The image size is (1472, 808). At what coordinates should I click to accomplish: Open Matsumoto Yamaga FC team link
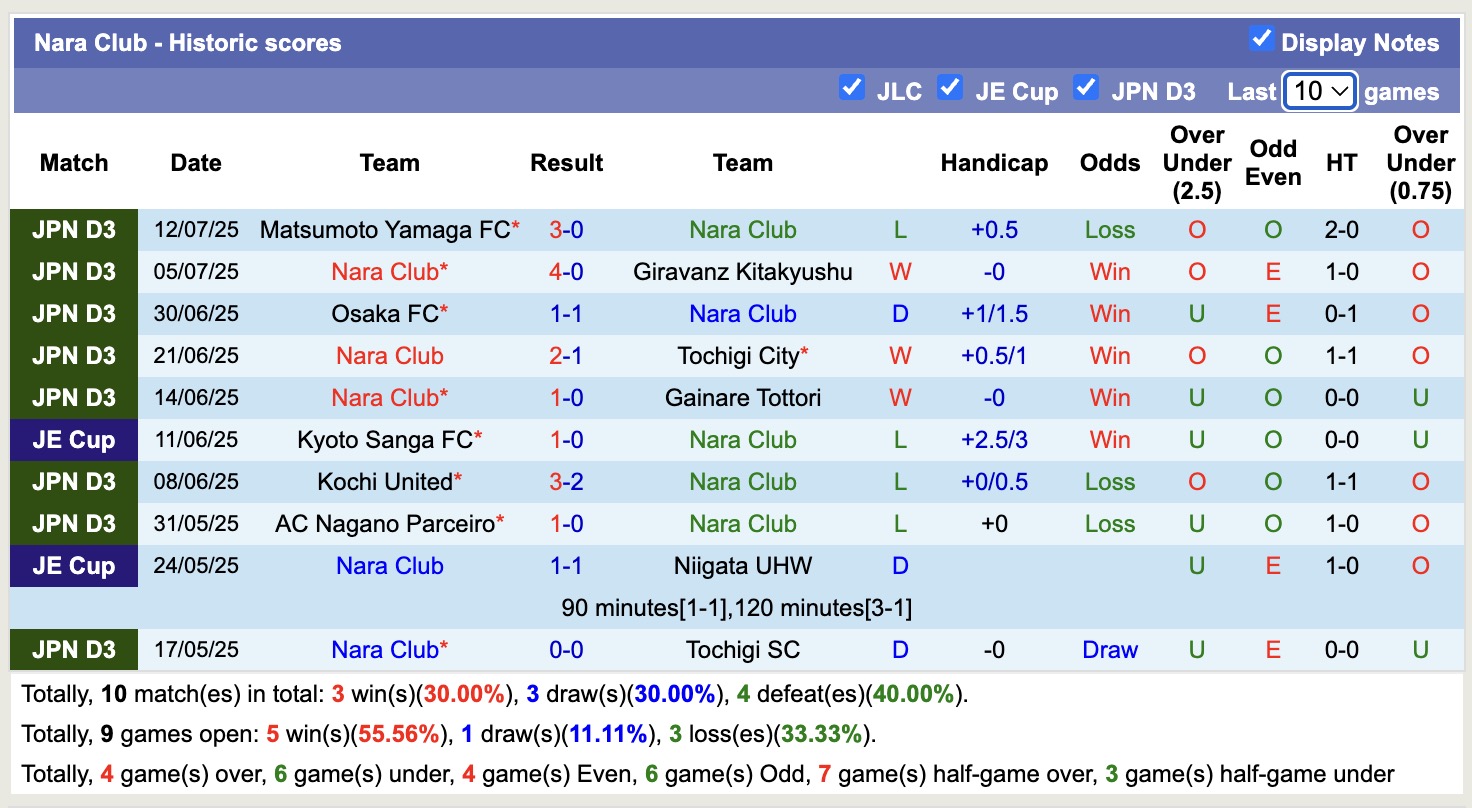(x=384, y=230)
